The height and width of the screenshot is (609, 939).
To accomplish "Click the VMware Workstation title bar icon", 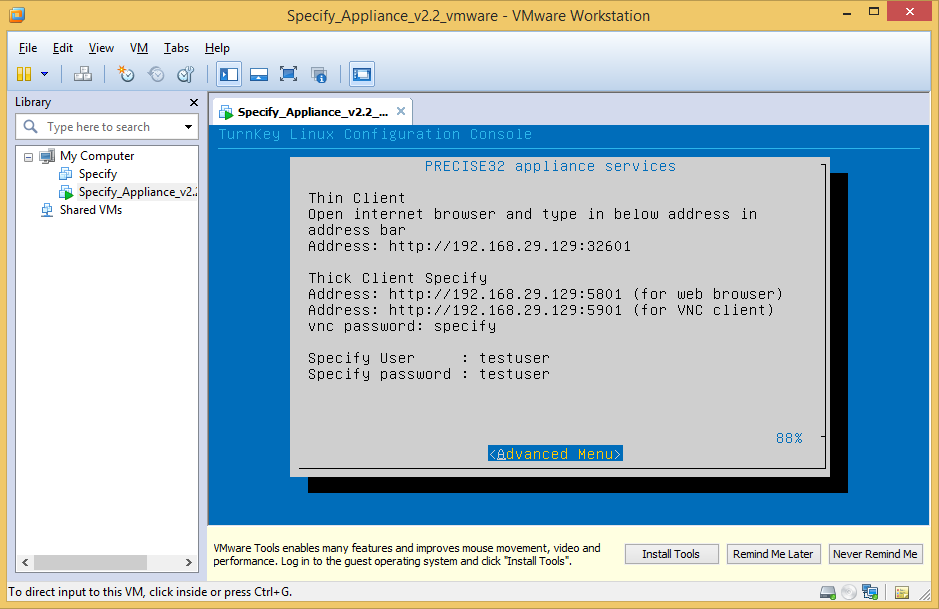I will point(17,14).
